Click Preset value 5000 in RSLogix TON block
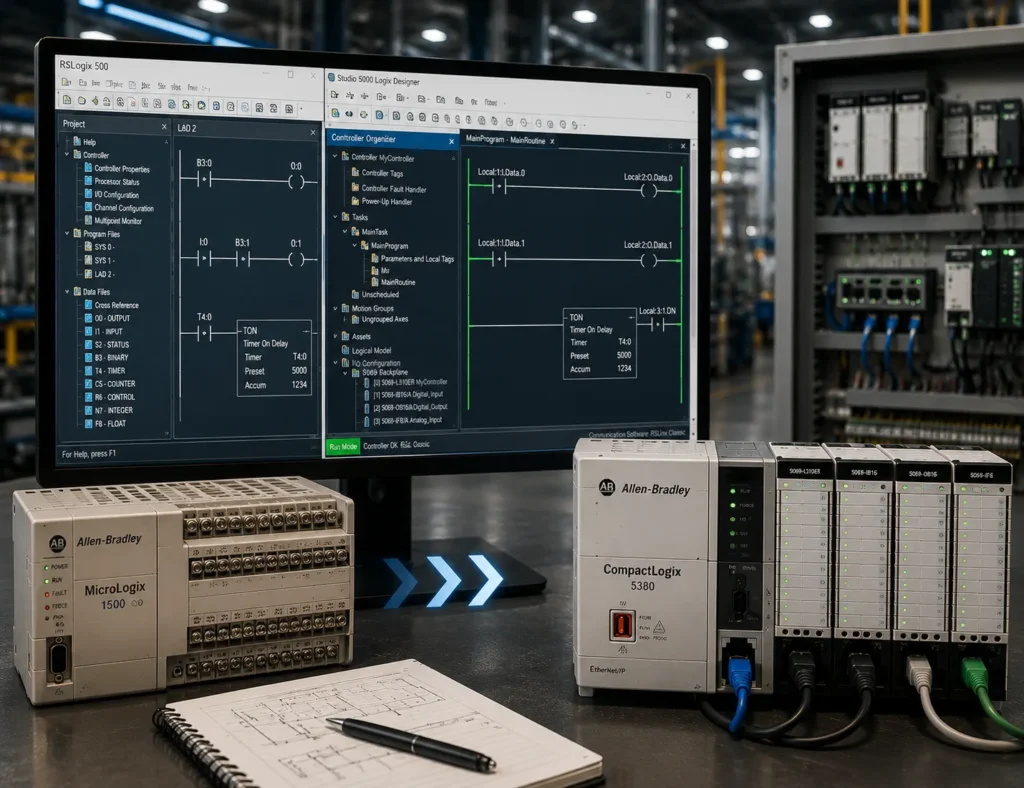This screenshot has height=788, width=1024. [299, 370]
